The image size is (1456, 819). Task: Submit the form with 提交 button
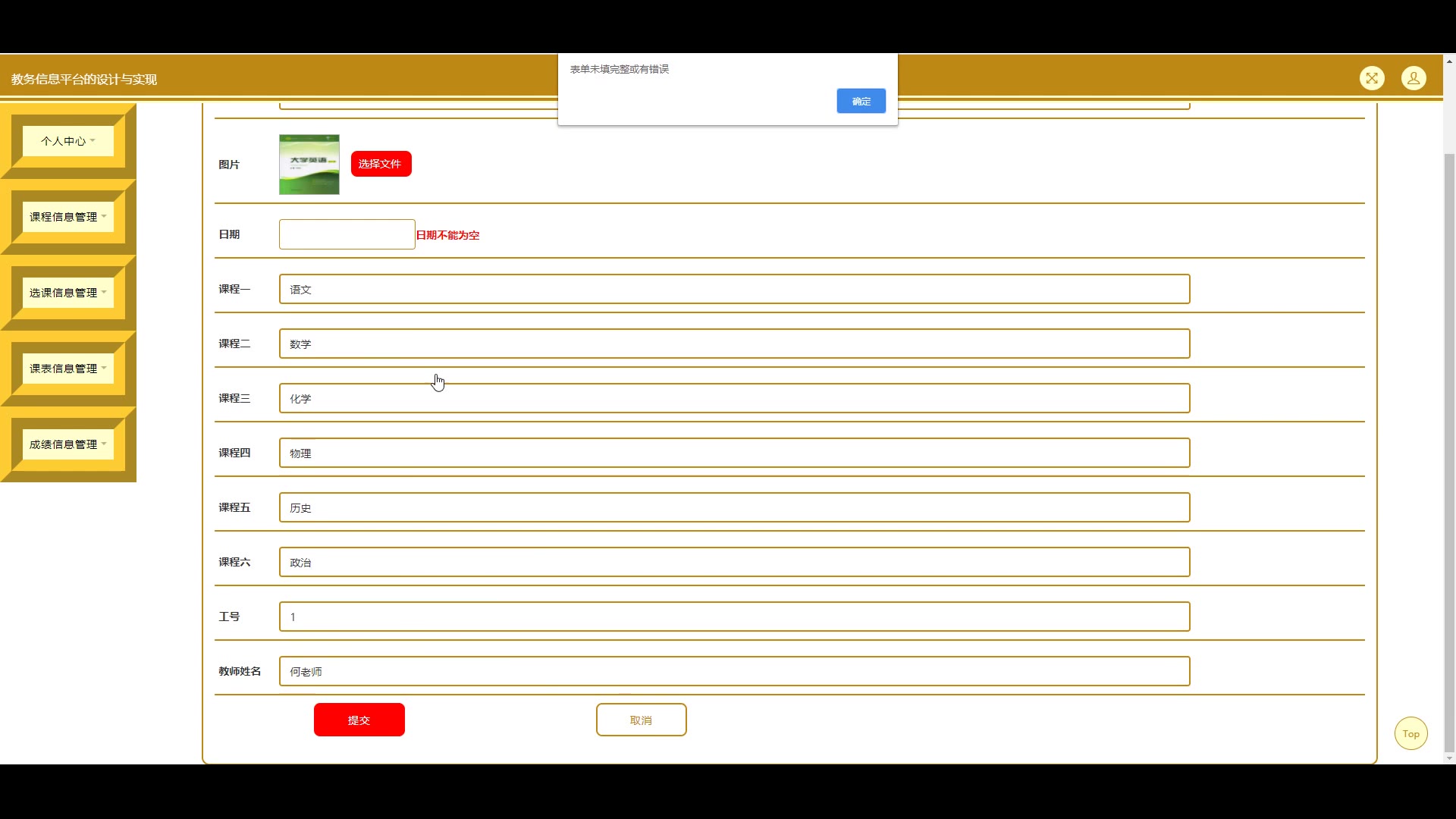click(x=359, y=720)
